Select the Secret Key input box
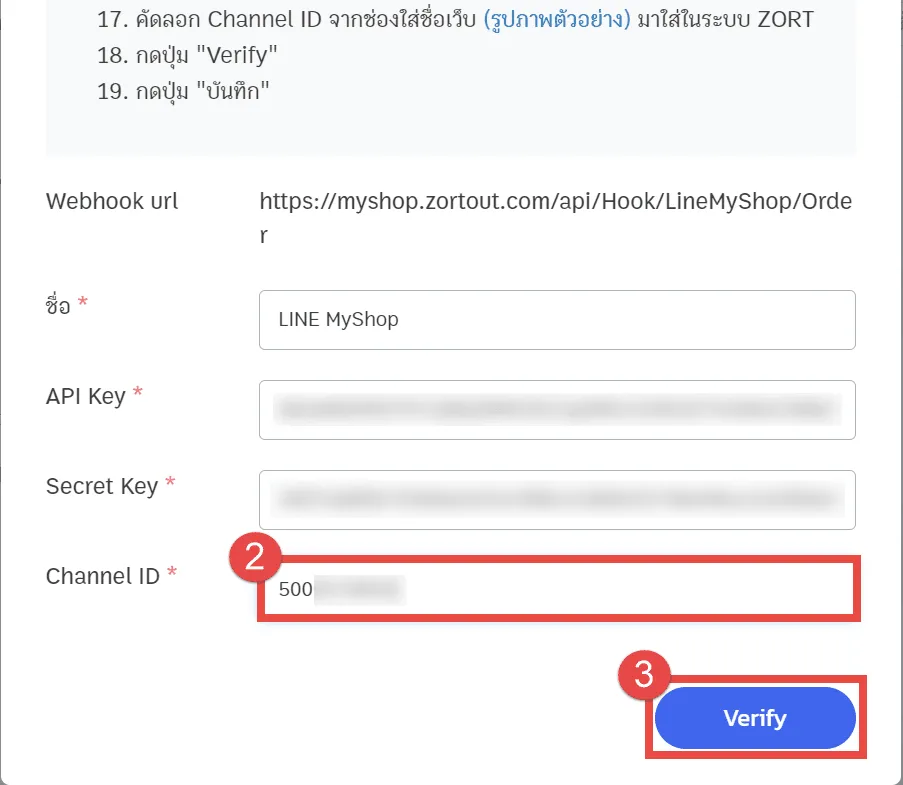 click(x=556, y=500)
